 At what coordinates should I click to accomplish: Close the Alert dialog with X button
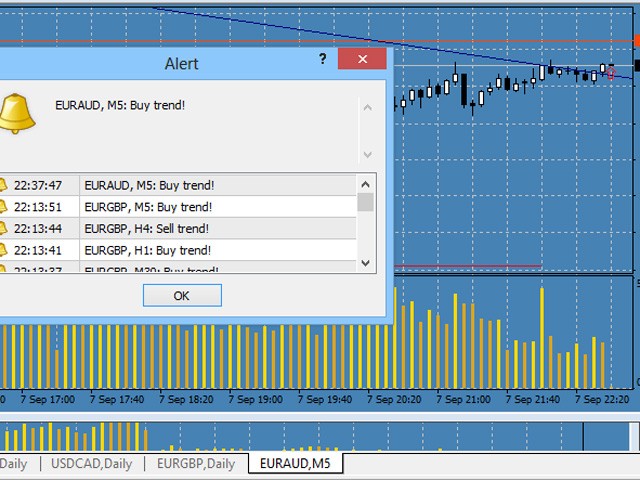(x=362, y=59)
